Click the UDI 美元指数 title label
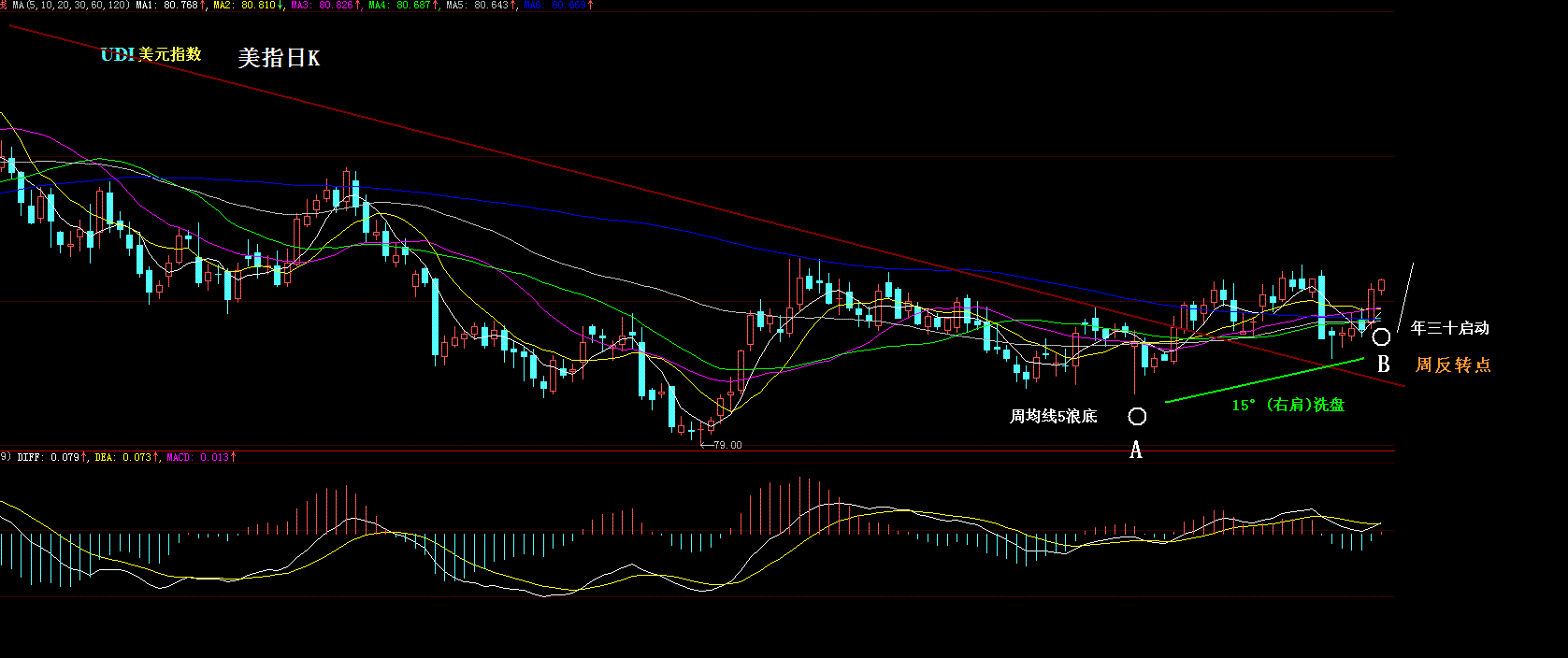This screenshot has width=1568, height=658. [x=151, y=54]
